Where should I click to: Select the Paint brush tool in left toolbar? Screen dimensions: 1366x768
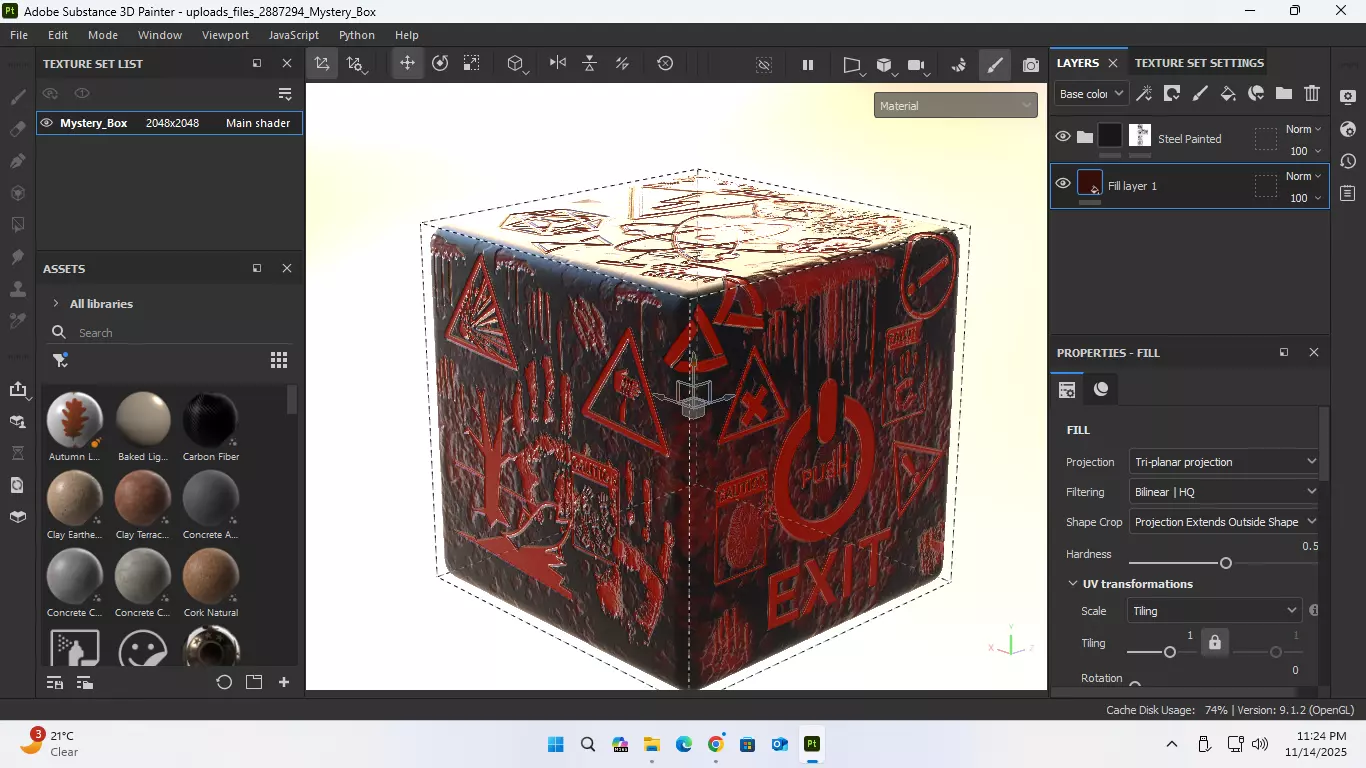coord(17,97)
